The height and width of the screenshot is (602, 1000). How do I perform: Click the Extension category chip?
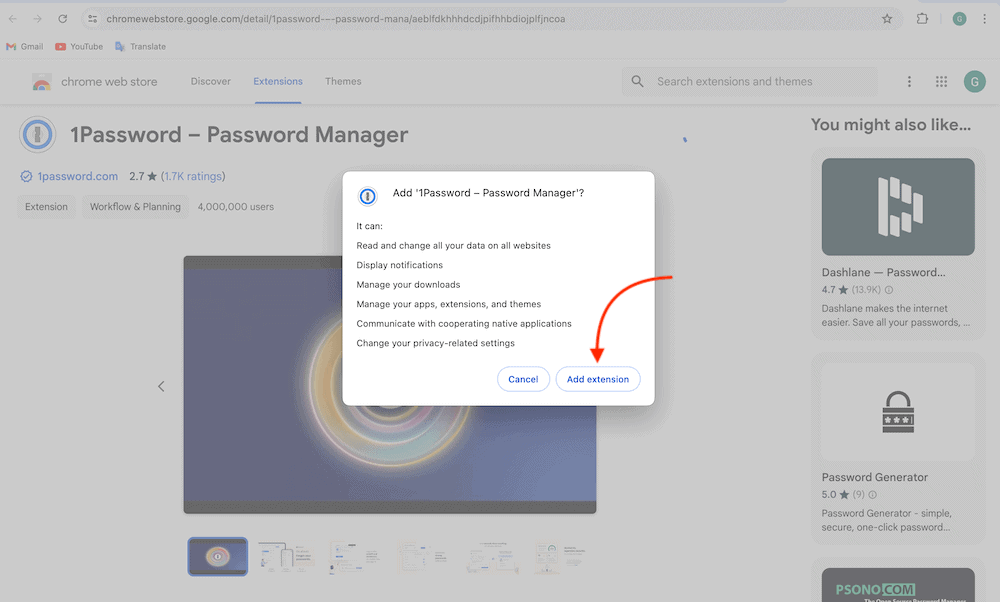(47, 207)
